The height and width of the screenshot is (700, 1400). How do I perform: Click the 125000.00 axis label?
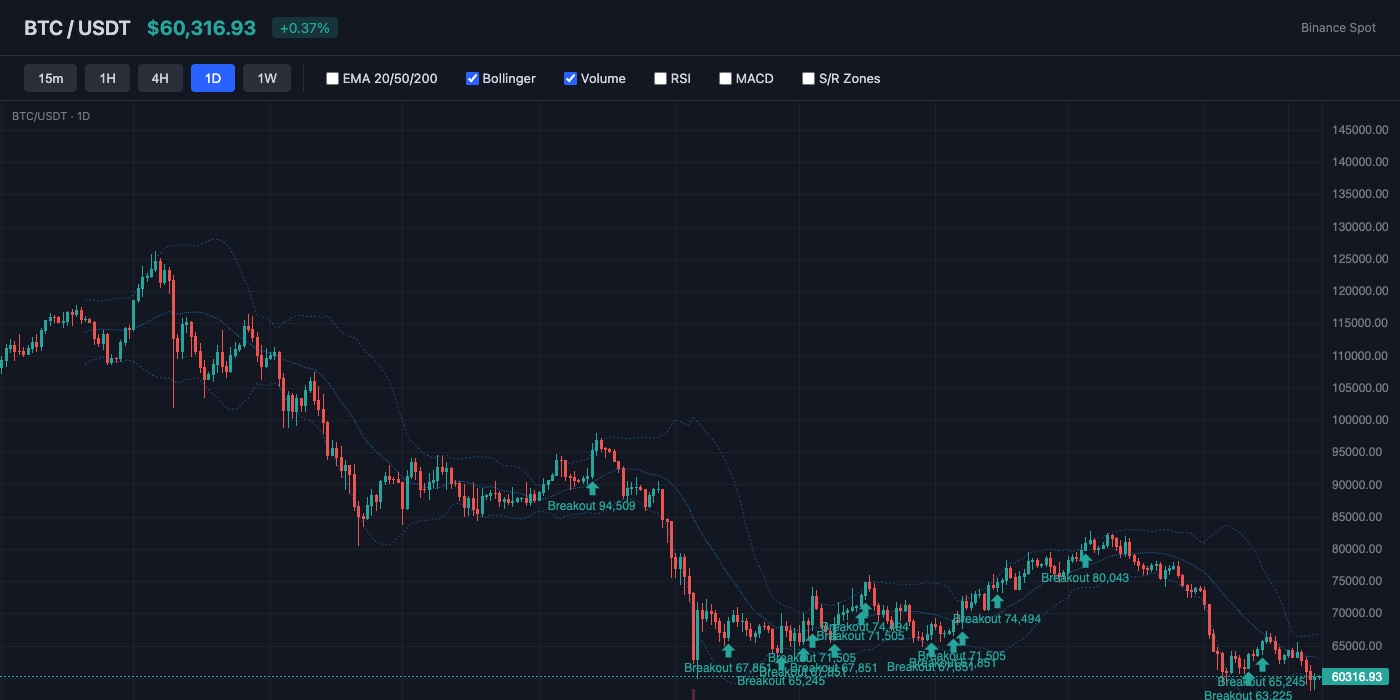[x=1360, y=259]
